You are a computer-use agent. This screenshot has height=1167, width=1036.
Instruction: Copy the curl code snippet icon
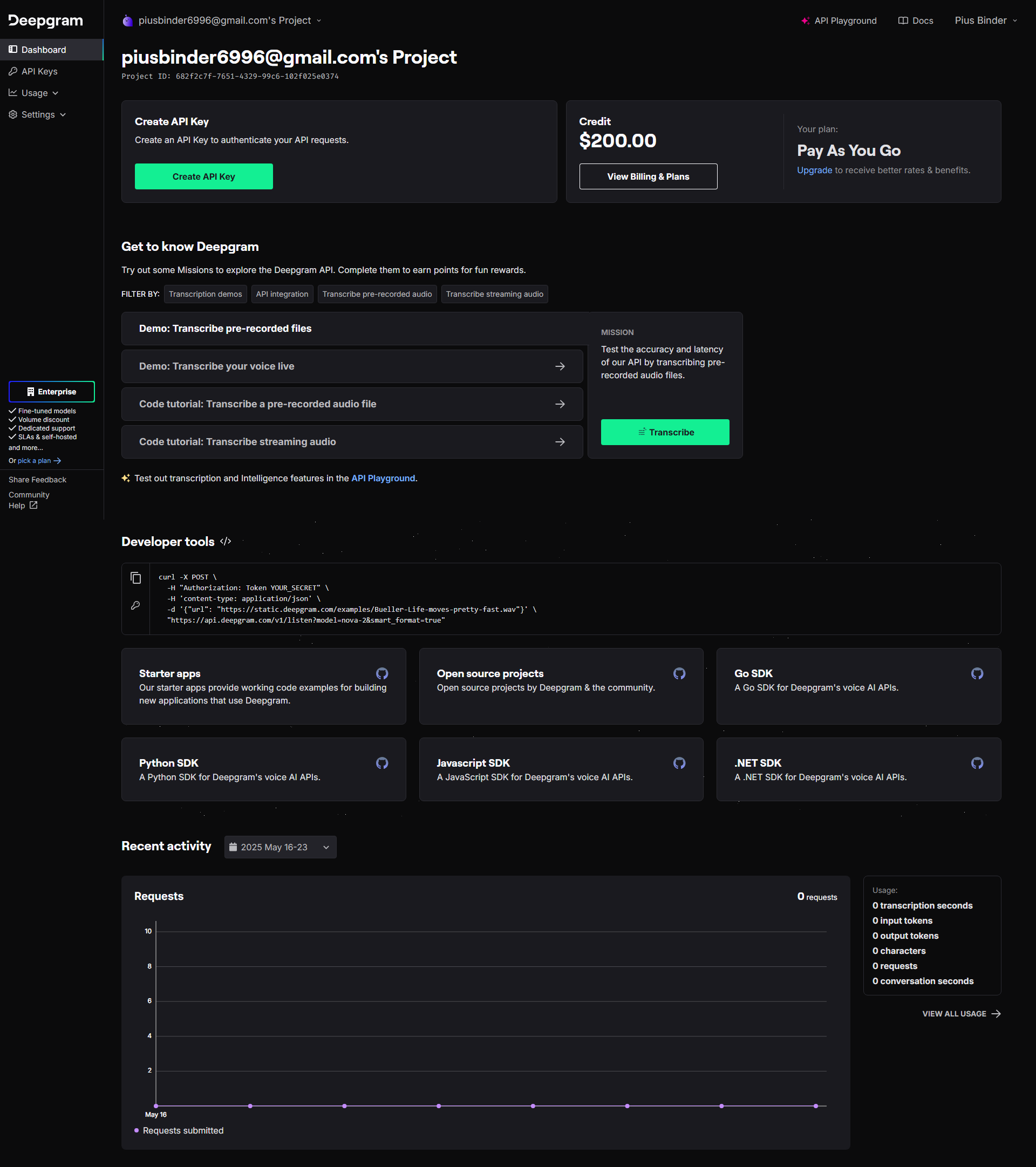coord(135,578)
